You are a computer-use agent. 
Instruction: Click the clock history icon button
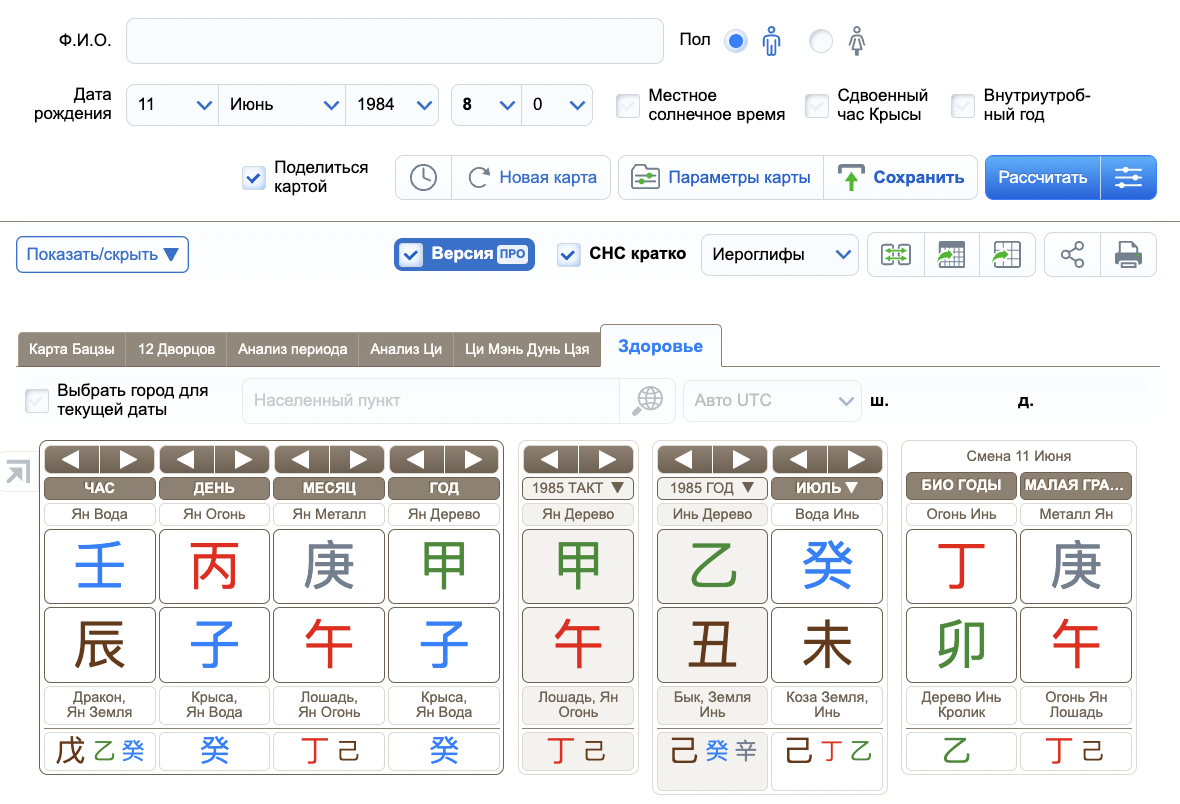click(423, 178)
